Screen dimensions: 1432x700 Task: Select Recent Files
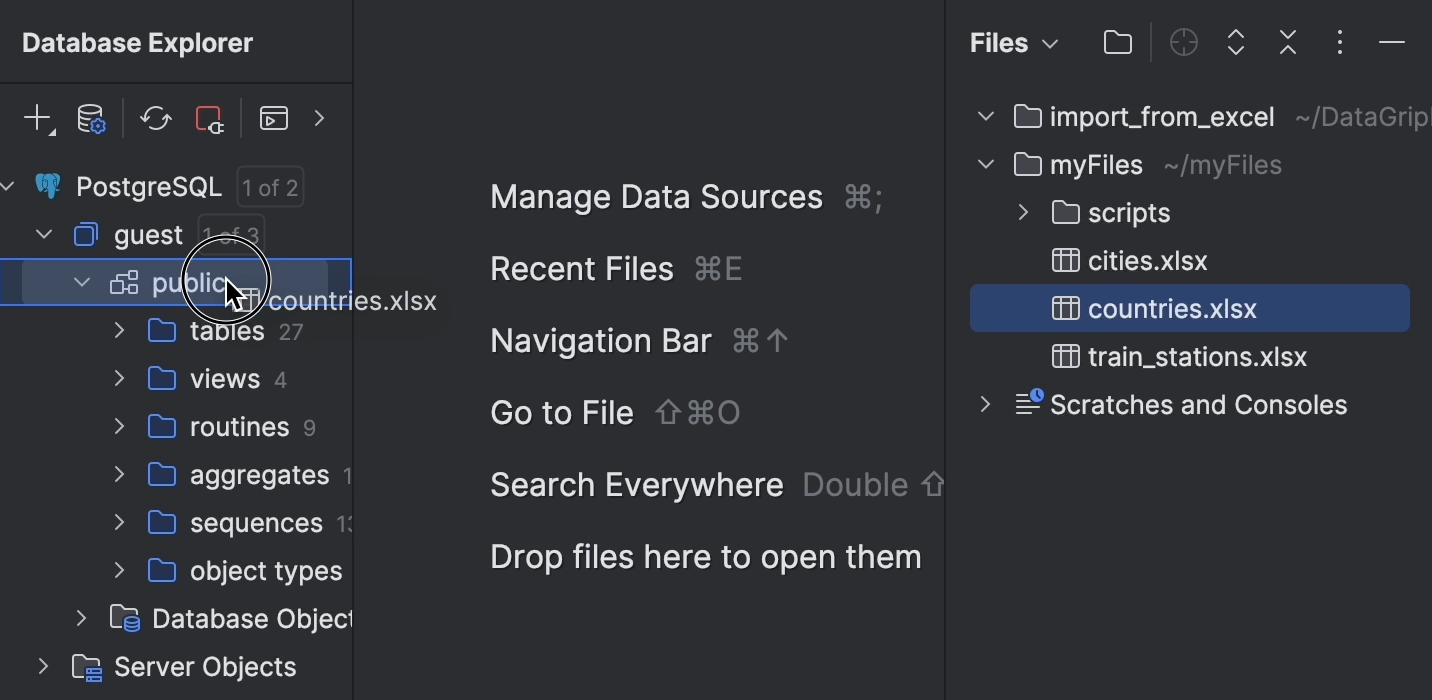click(582, 268)
